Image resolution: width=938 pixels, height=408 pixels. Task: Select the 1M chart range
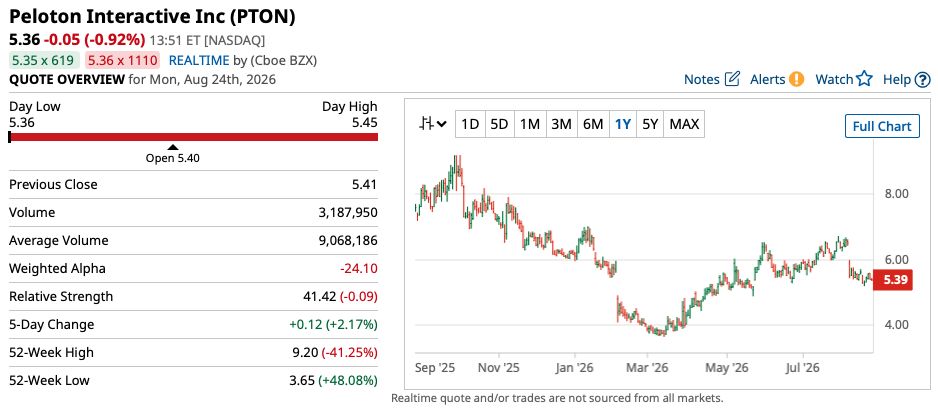(x=530, y=124)
